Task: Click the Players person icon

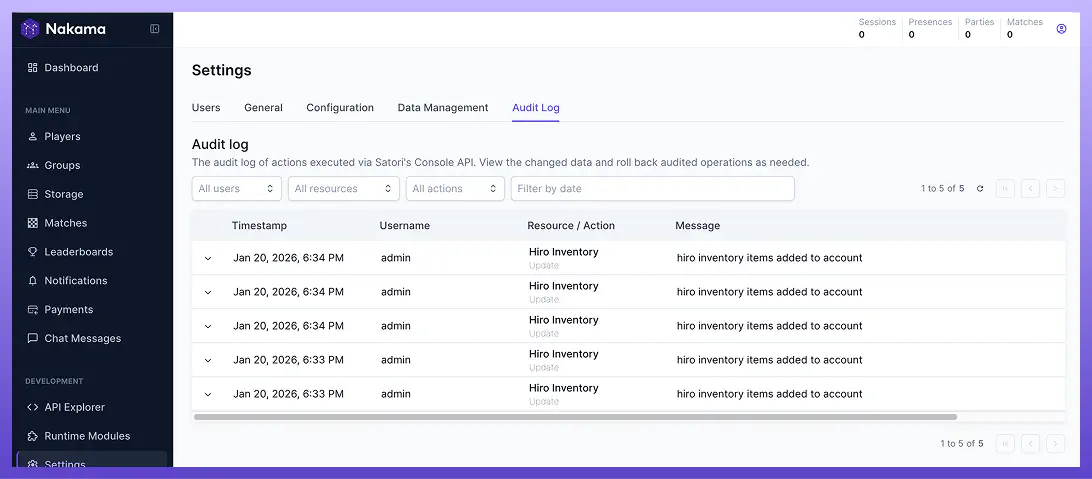Action: [x=32, y=136]
